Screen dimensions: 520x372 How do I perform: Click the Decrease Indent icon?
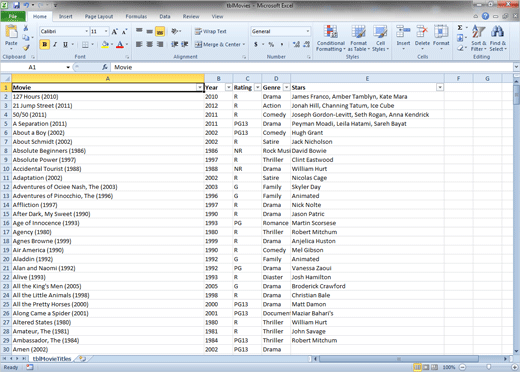coord(174,44)
